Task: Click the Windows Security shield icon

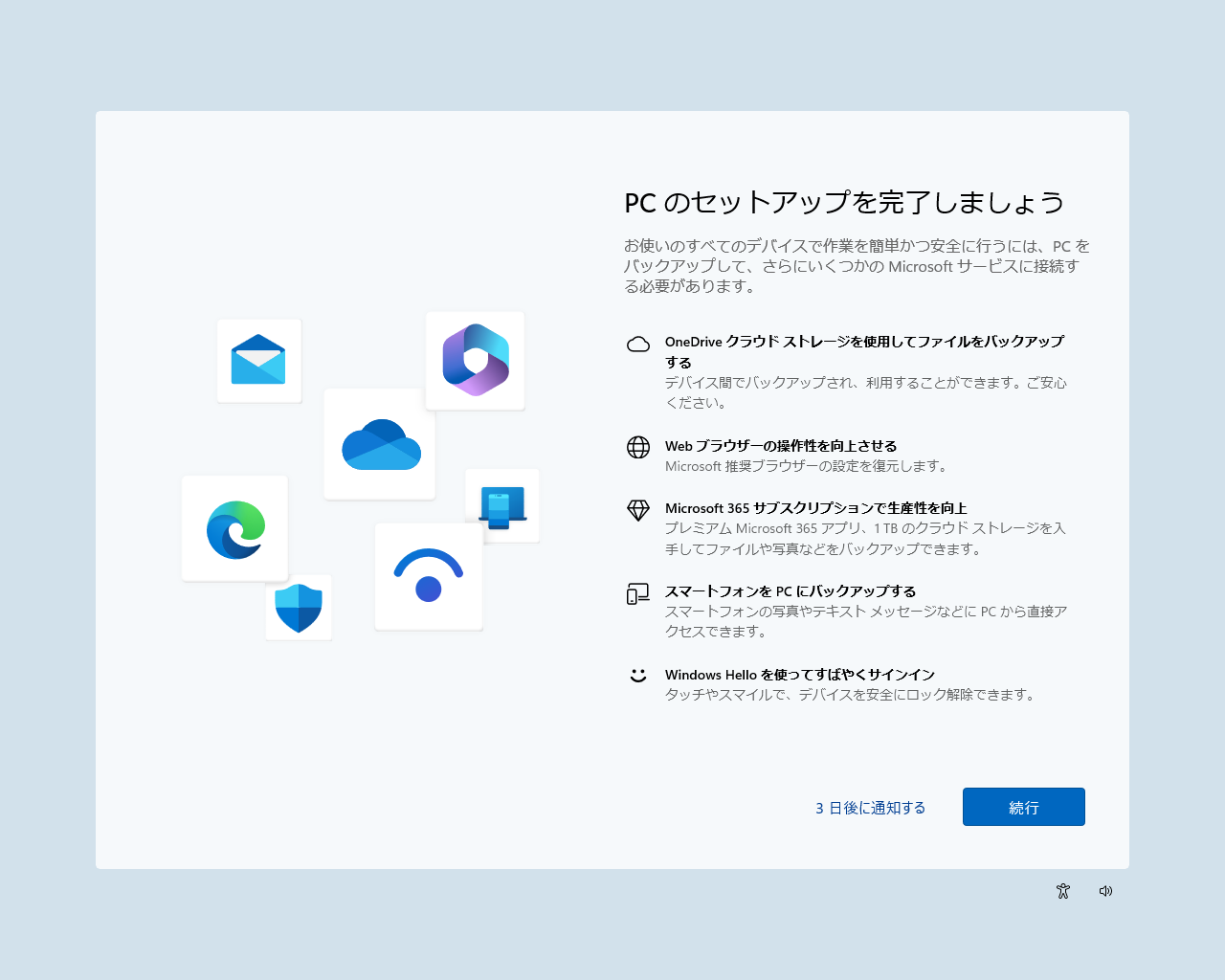Action: click(299, 608)
